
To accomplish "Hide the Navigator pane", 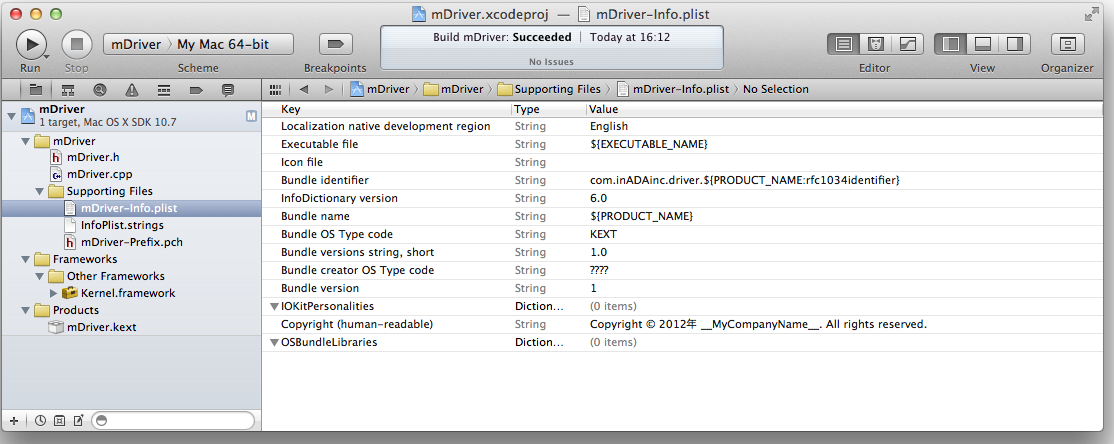I will tap(950, 44).
